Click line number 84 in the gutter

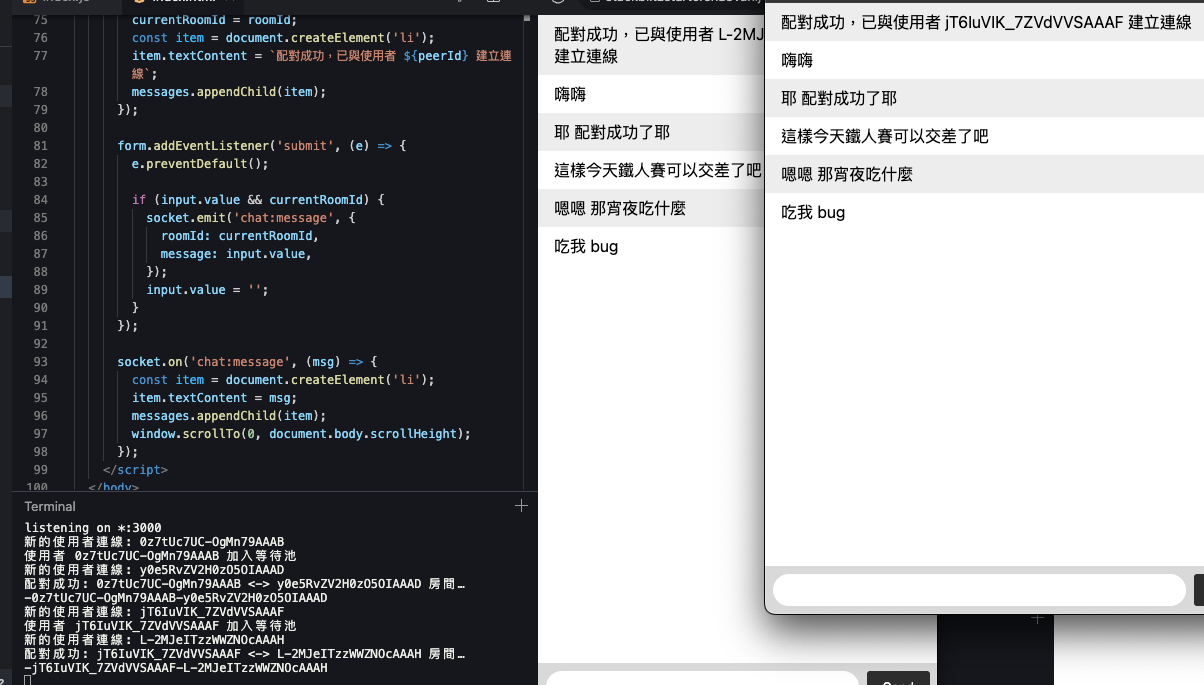(40, 200)
